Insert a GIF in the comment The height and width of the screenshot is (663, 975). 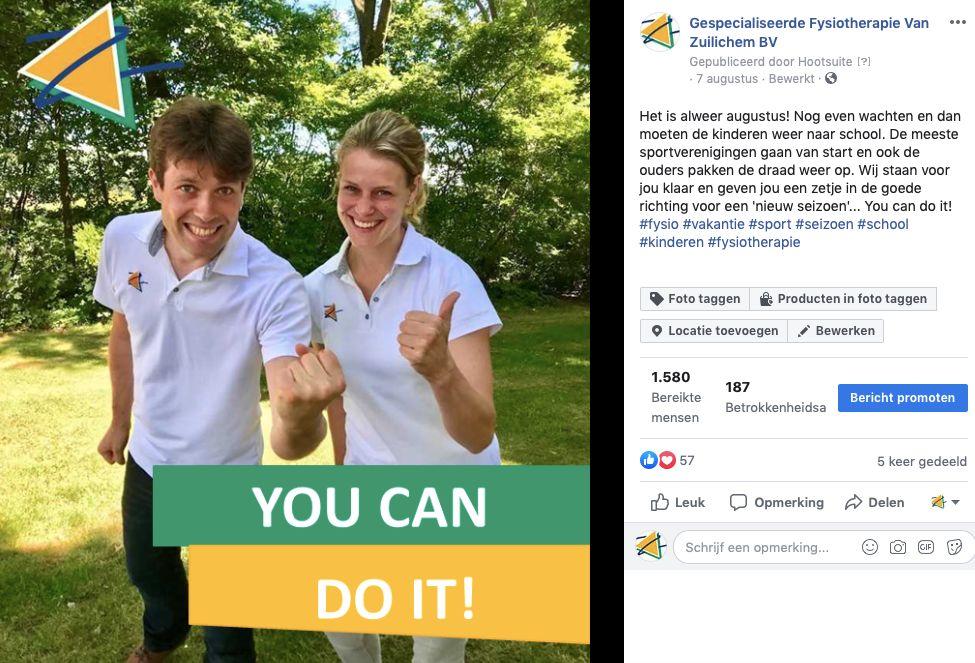(x=926, y=547)
